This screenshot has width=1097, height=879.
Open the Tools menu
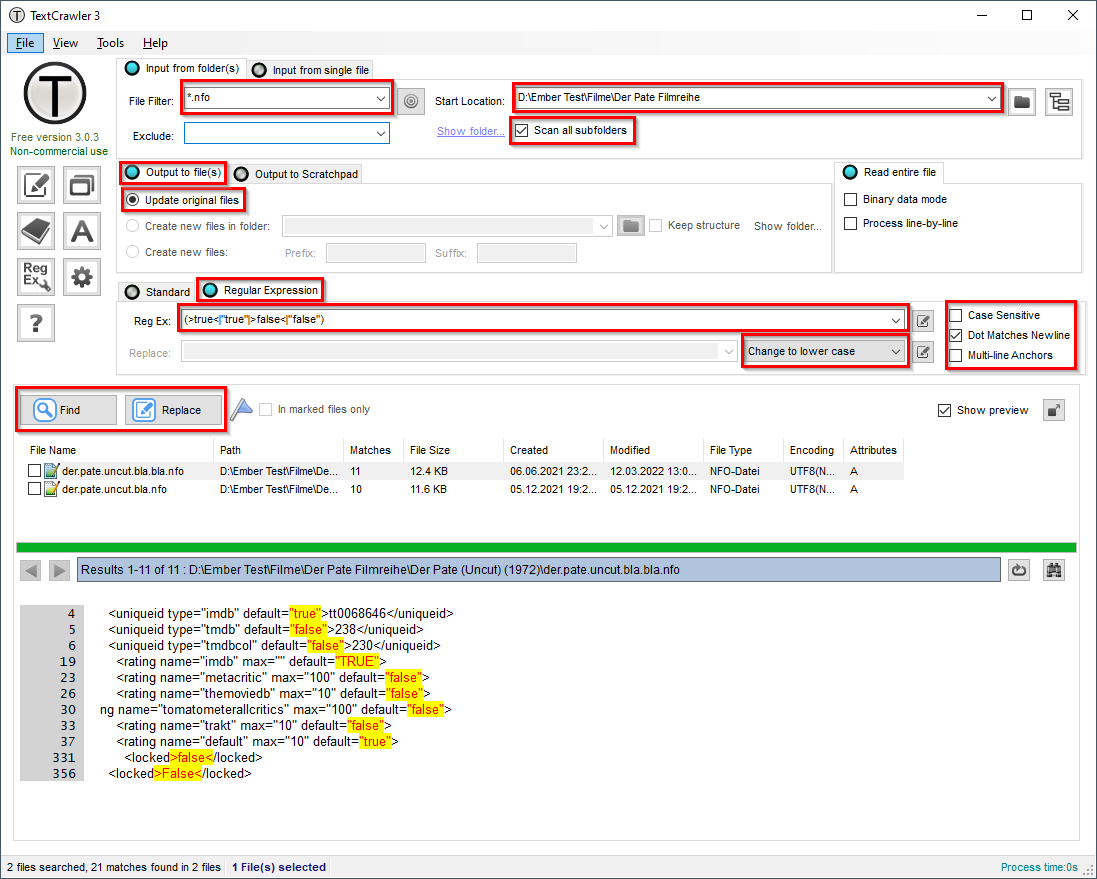point(110,43)
